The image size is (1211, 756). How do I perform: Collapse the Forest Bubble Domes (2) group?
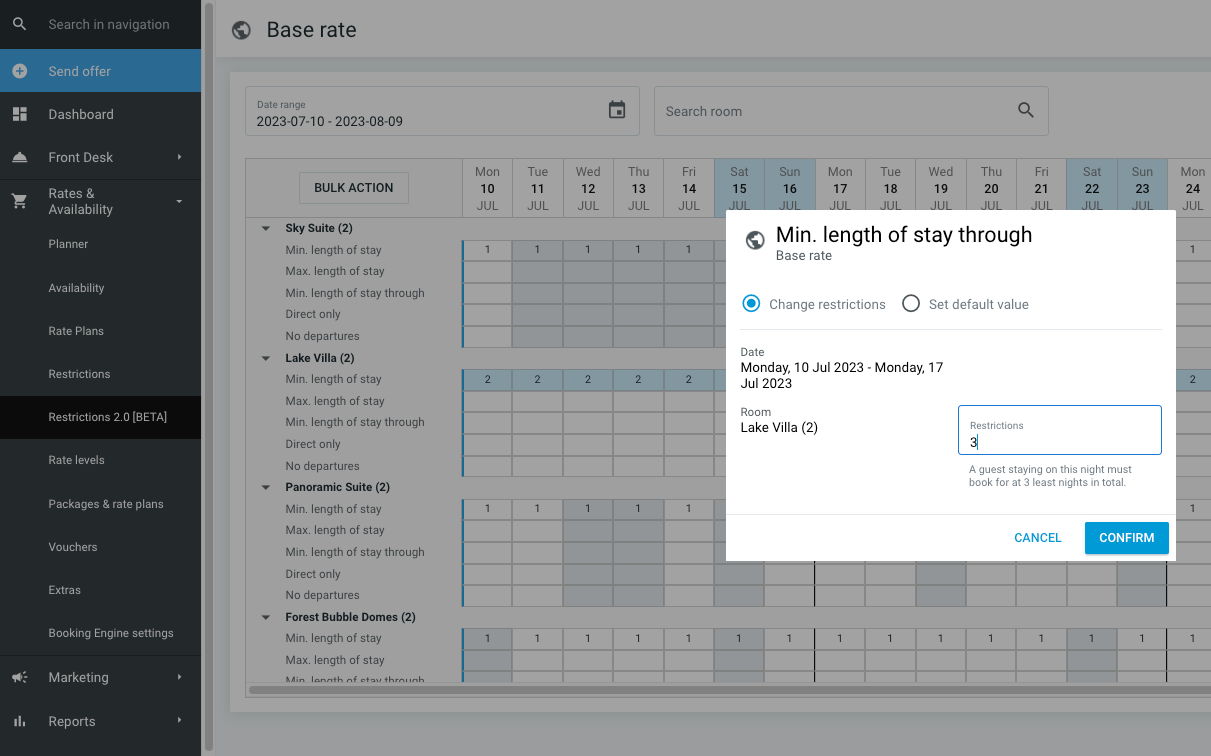(266, 617)
